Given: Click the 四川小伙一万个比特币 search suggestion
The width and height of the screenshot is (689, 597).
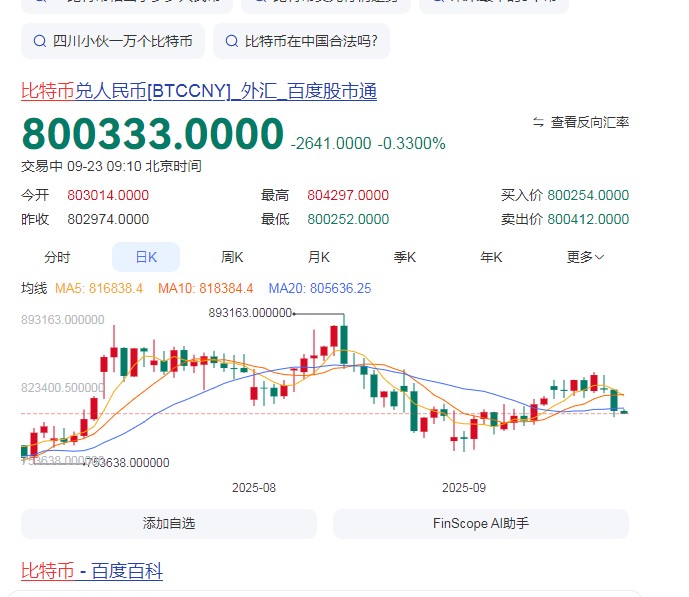Looking at the screenshot, I should 113,41.
